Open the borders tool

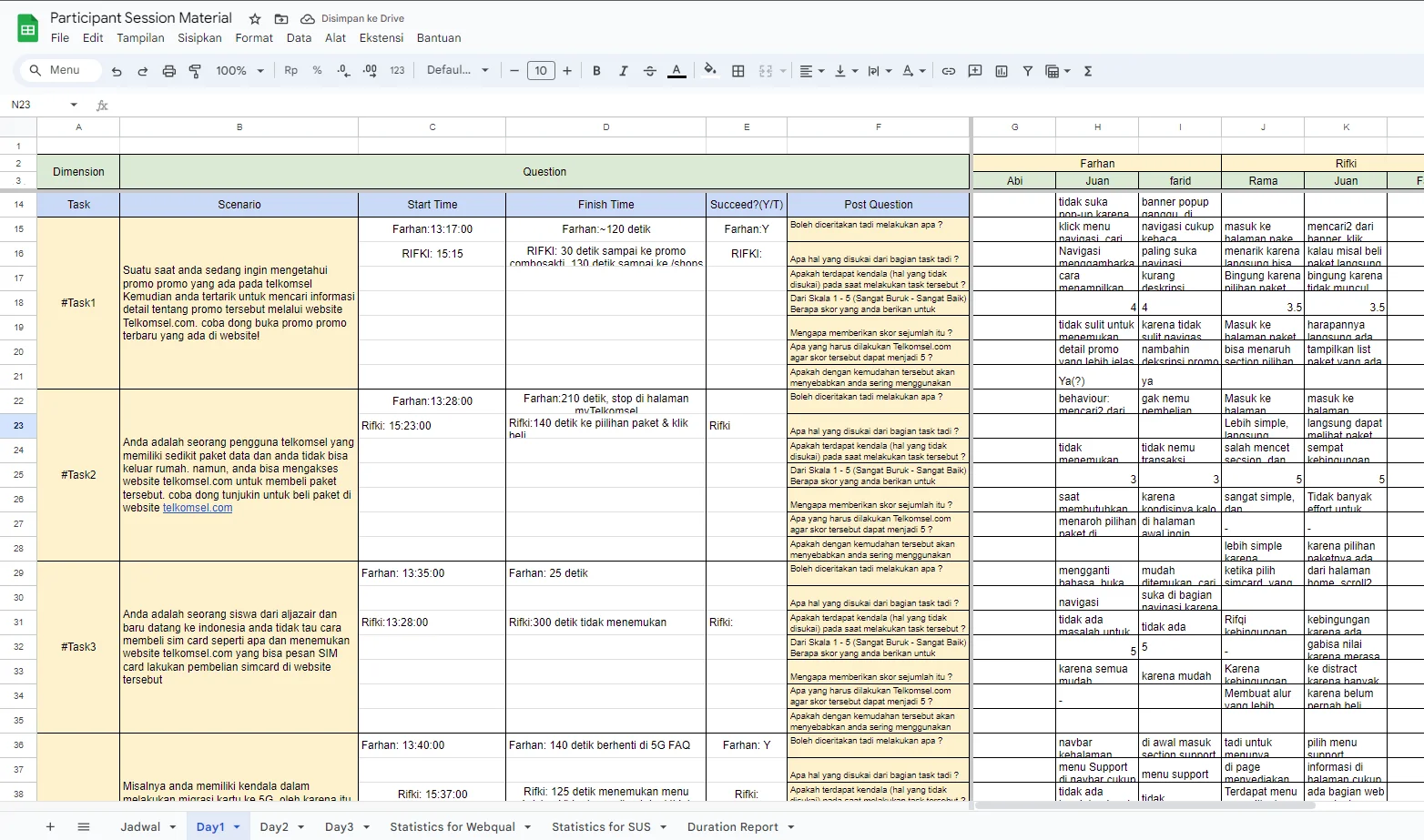click(738, 71)
